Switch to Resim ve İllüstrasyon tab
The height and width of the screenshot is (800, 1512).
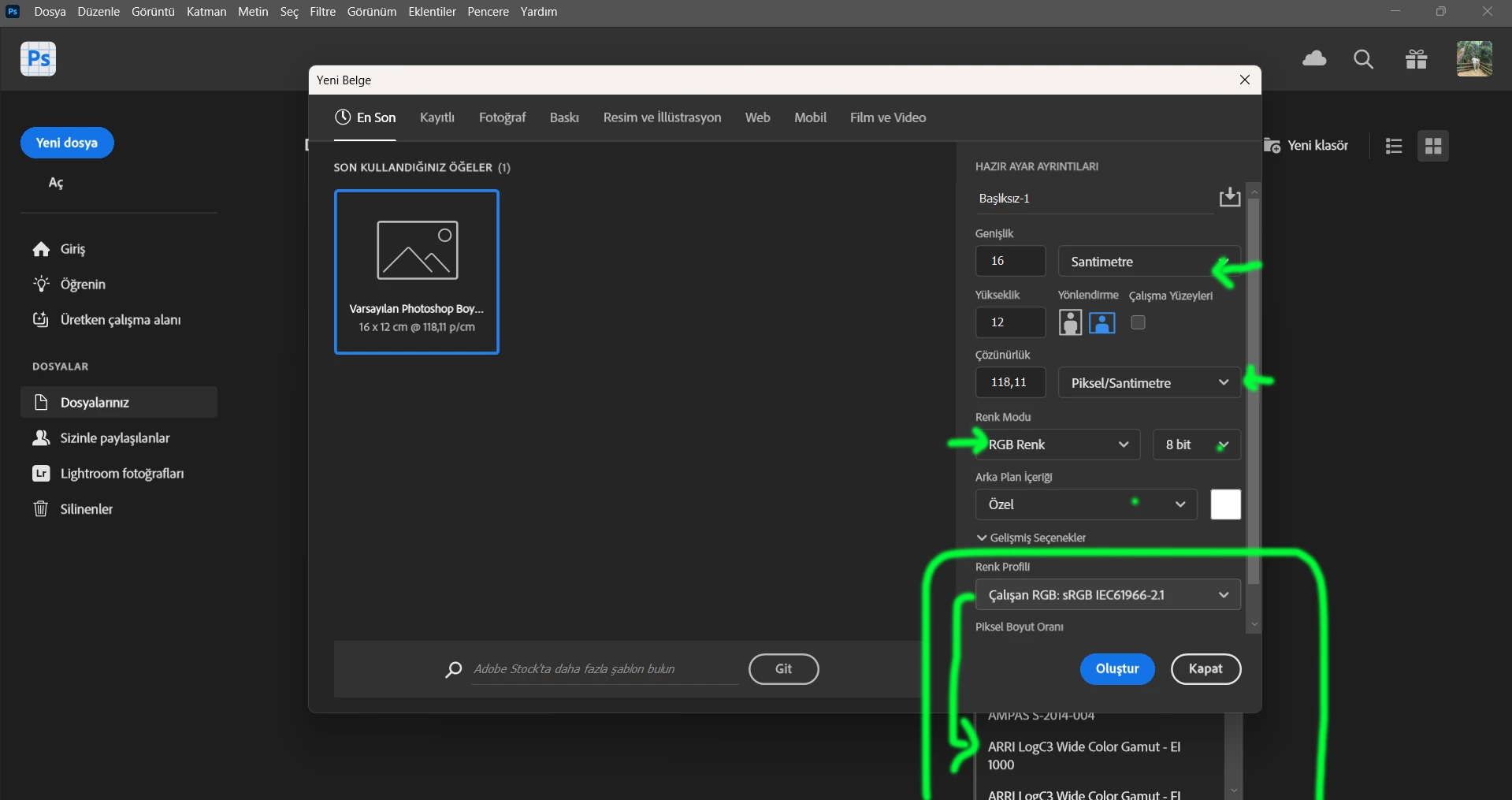tap(662, 117)
